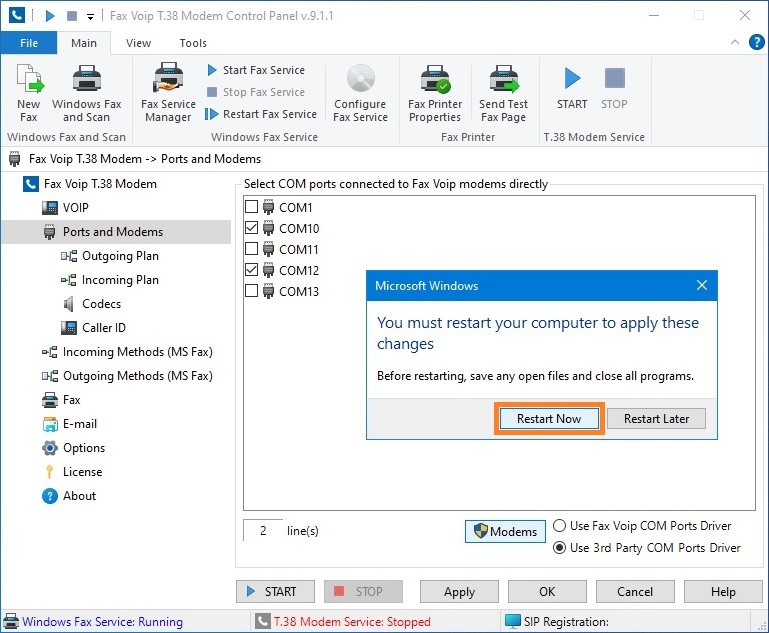Click the Apply button
The image size is (769, 633).
(459, 592)
